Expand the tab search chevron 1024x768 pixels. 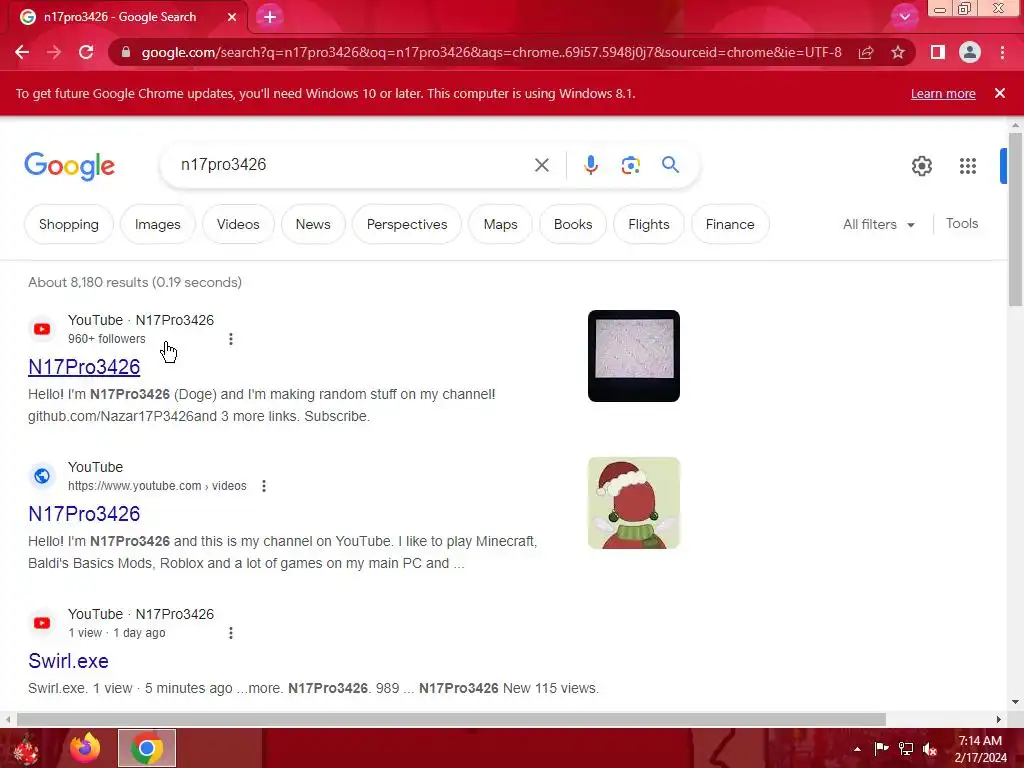904,17
